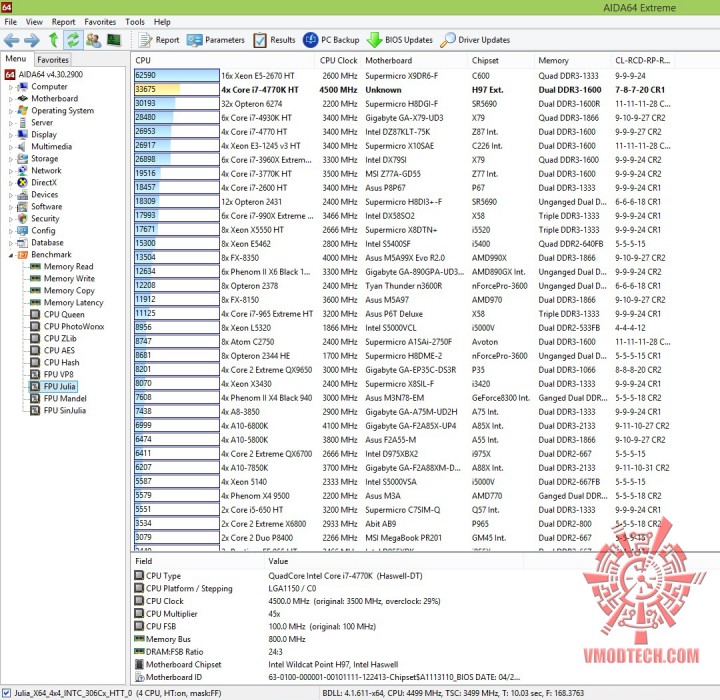Open PC Backup from toolbar
The height and width of the screenshot is (700, 720).
tap(331, 40)
